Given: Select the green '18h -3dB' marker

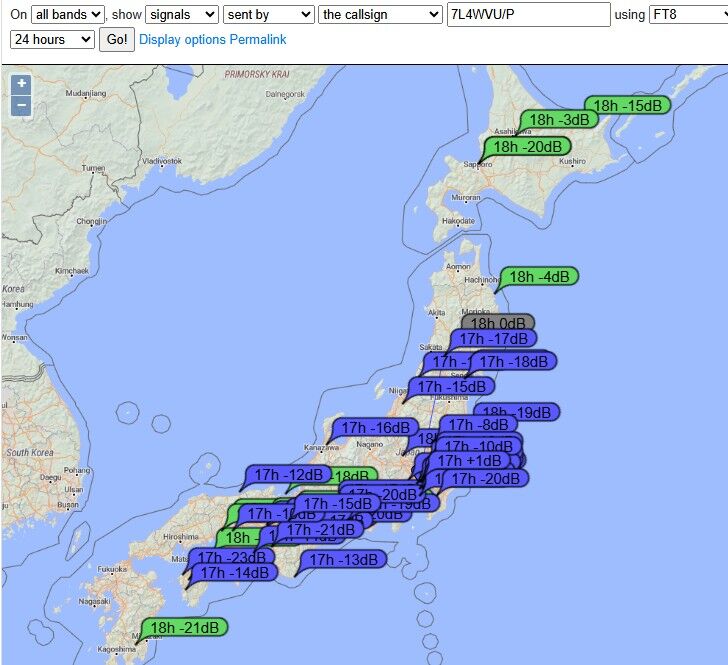Looking at the screenshot, I should (x=559, y=119).
